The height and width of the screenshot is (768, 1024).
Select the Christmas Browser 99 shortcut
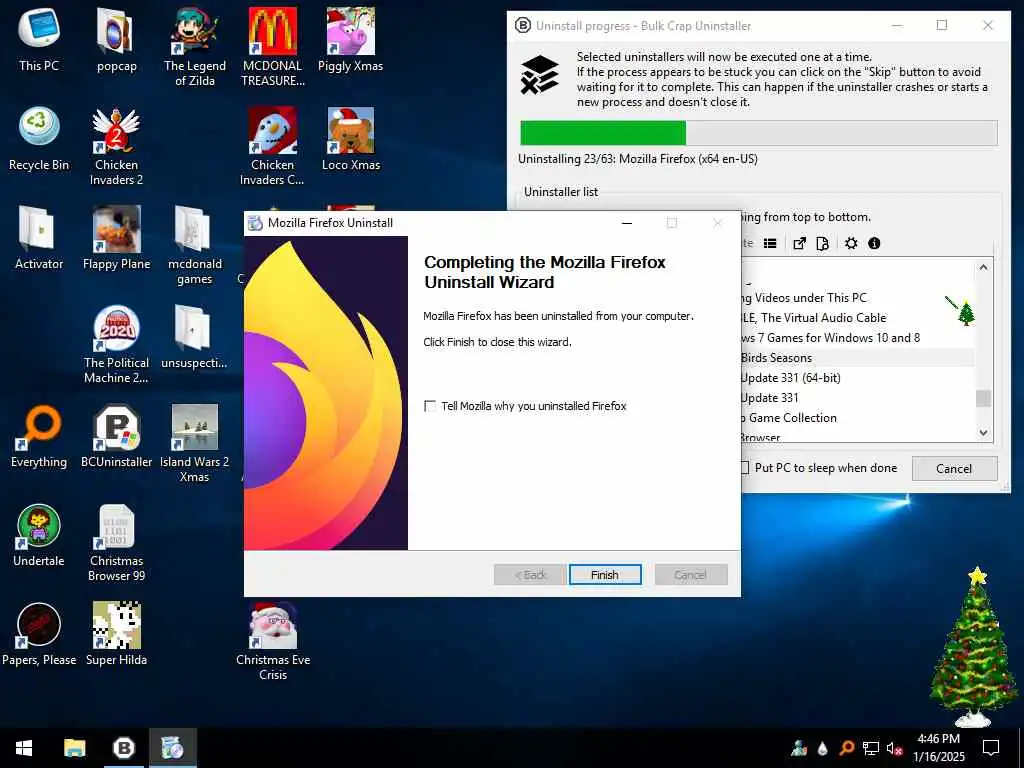coord(116,543)
